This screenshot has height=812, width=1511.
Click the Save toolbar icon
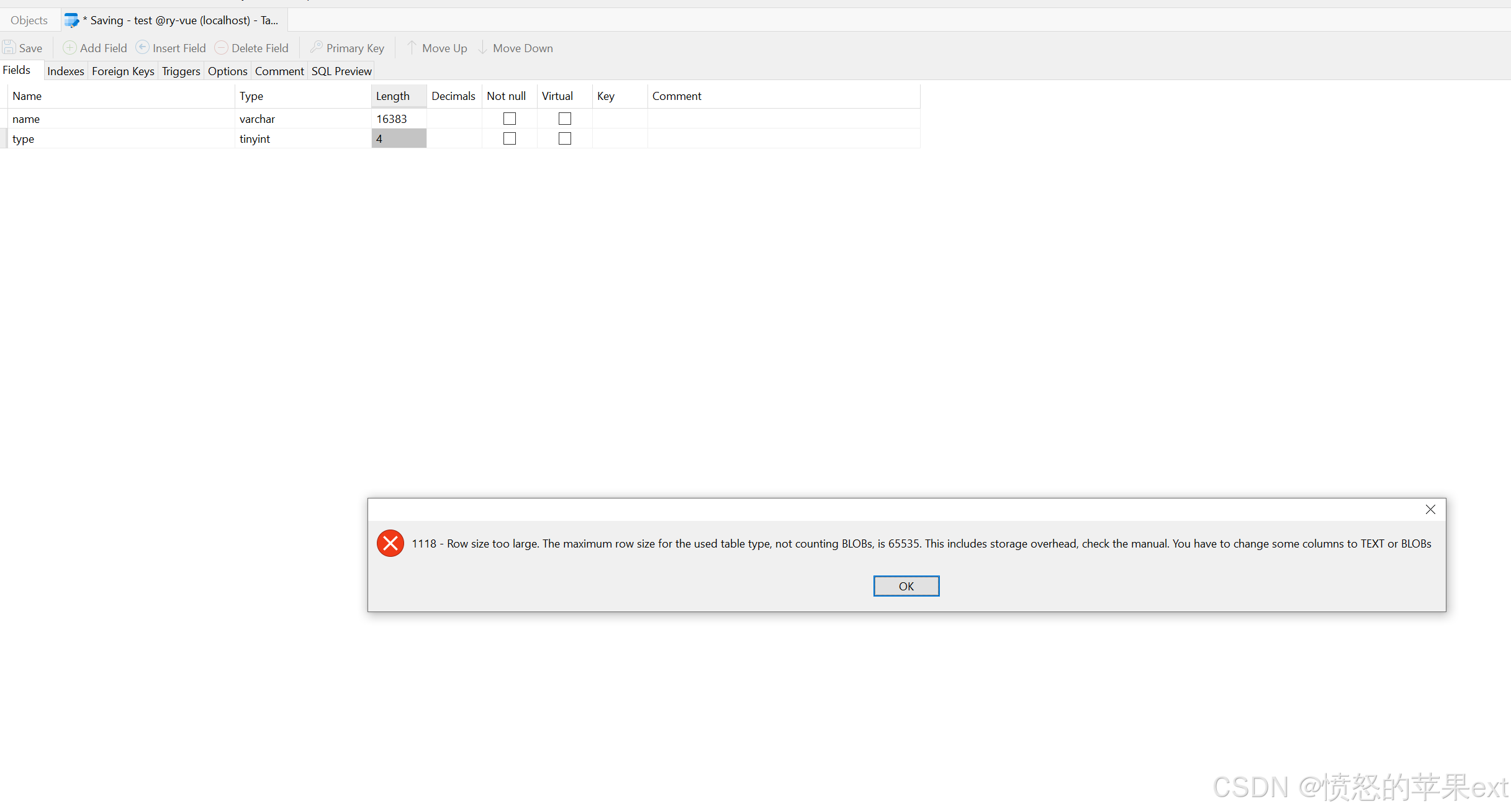coord(9,48)
